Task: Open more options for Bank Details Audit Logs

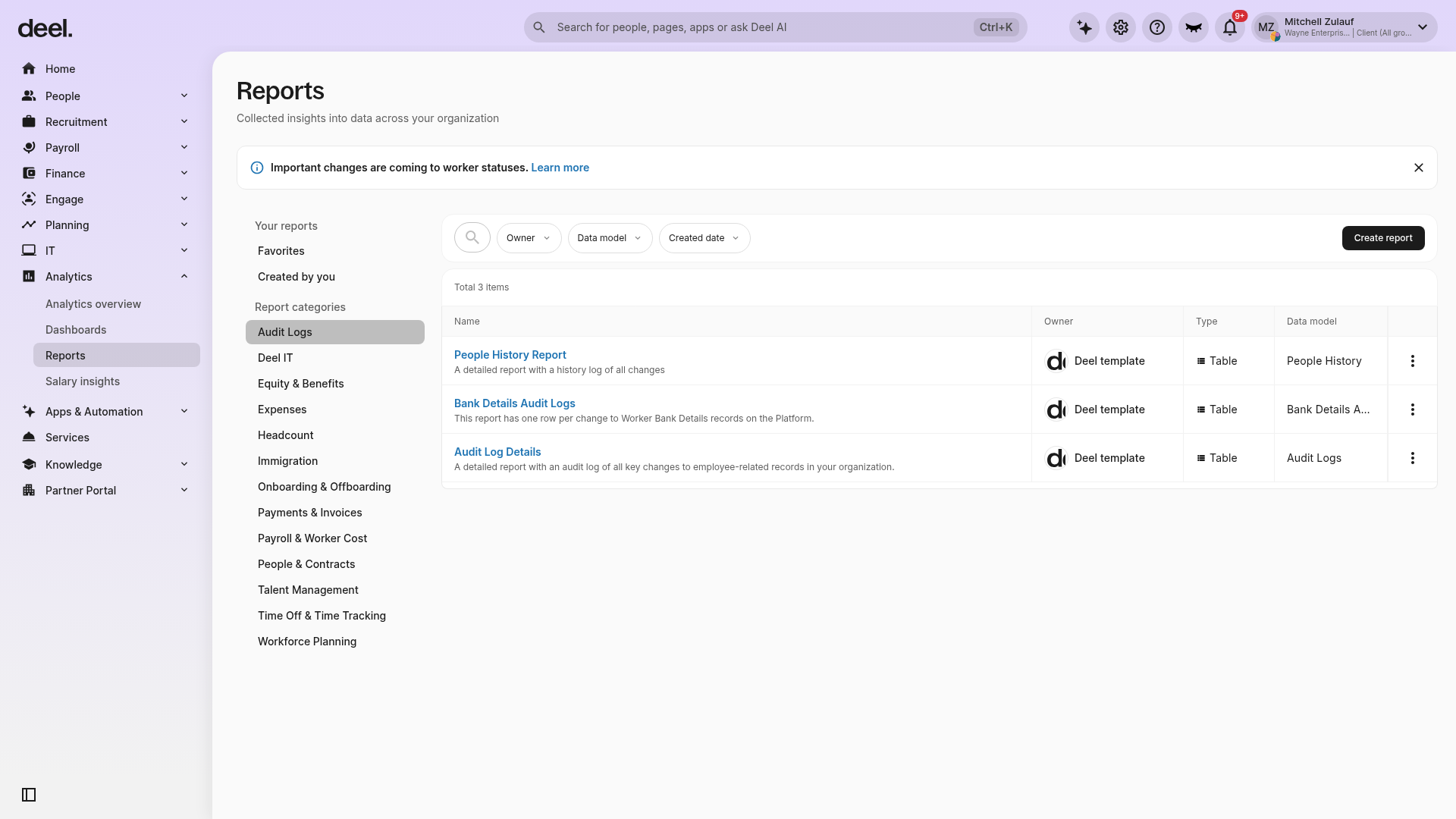Action: coord(1412,409)
